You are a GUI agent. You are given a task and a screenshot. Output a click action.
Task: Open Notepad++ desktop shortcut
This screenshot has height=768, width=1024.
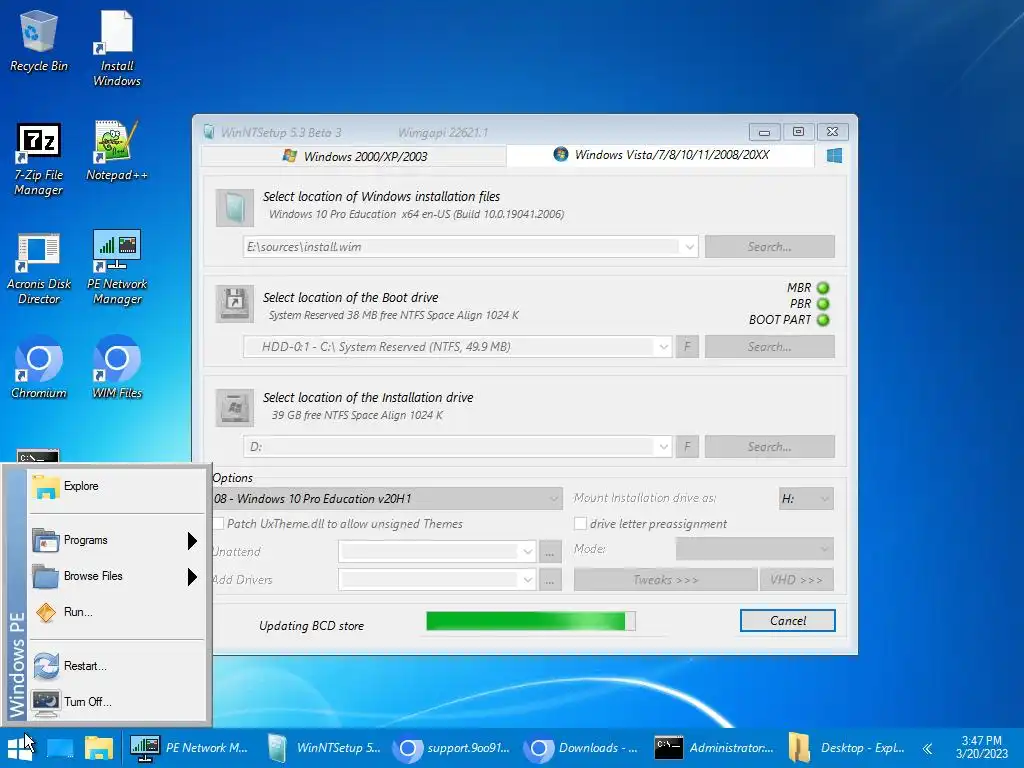point(116,152)
